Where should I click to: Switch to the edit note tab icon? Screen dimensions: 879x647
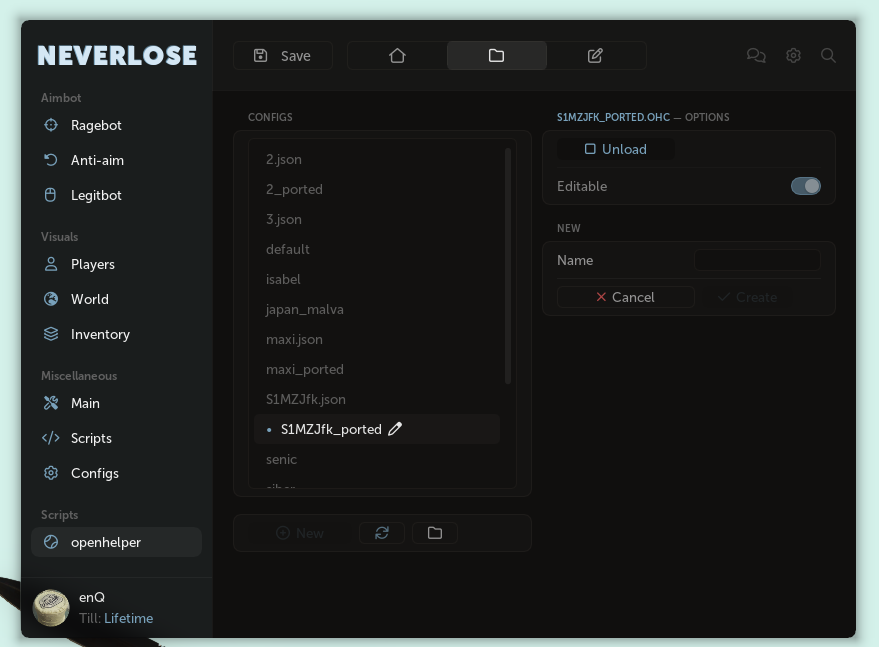click(x=595, y=56)
